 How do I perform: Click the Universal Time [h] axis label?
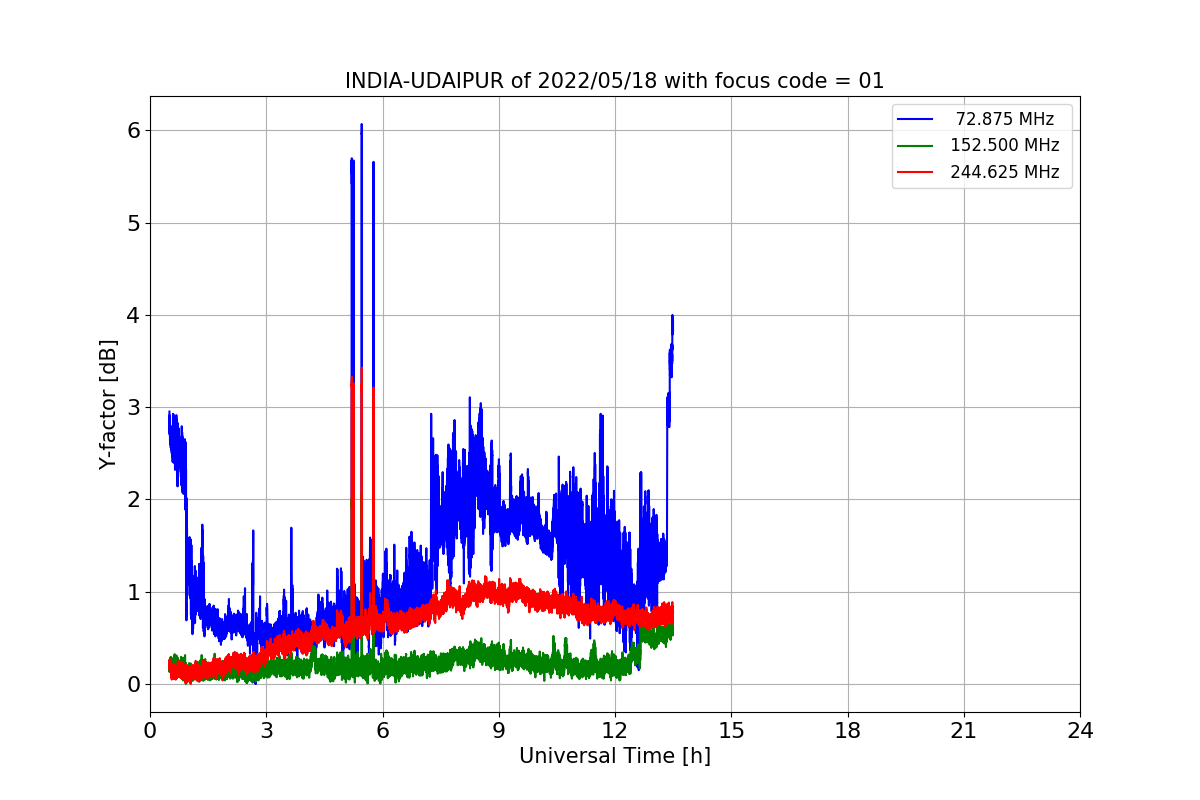point(615,757)
